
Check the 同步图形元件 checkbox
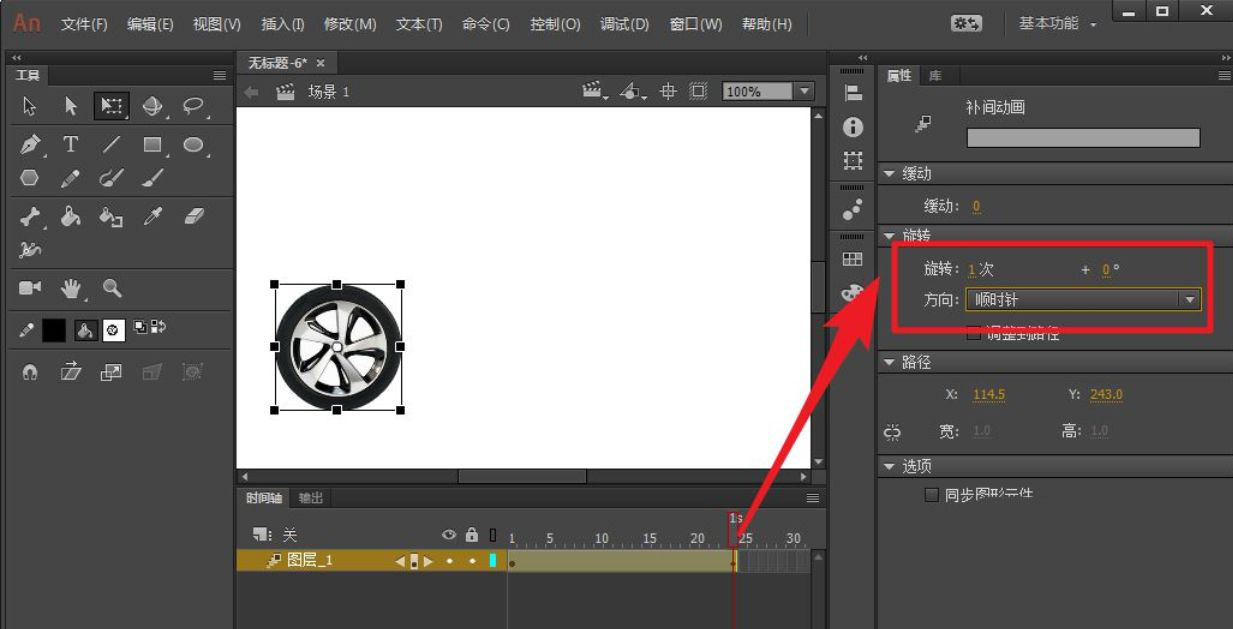932,494
